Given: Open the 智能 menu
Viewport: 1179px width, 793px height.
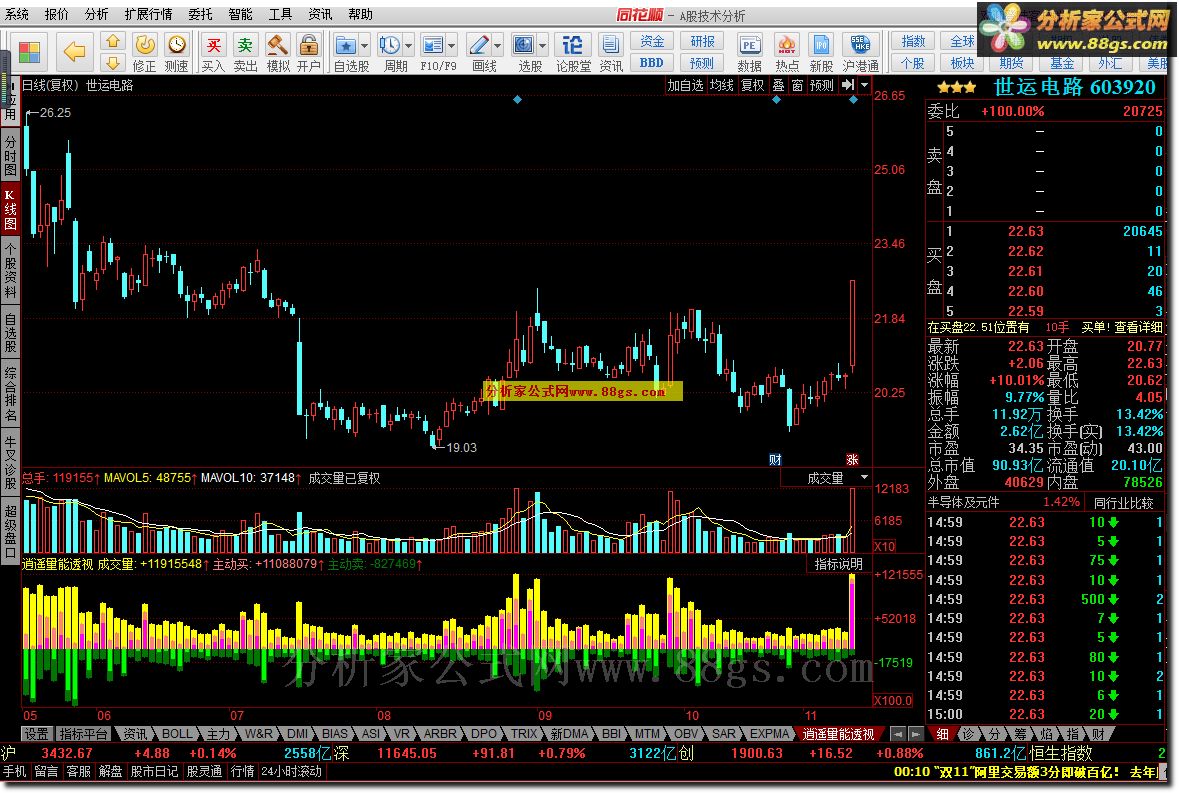Looking at the screenshot, I should [241, 14].
